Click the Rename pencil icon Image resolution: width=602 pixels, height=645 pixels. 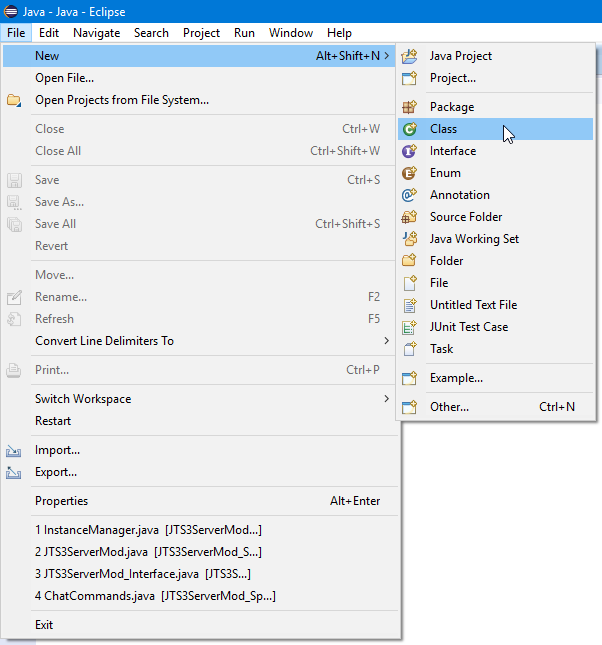(14, 297)
